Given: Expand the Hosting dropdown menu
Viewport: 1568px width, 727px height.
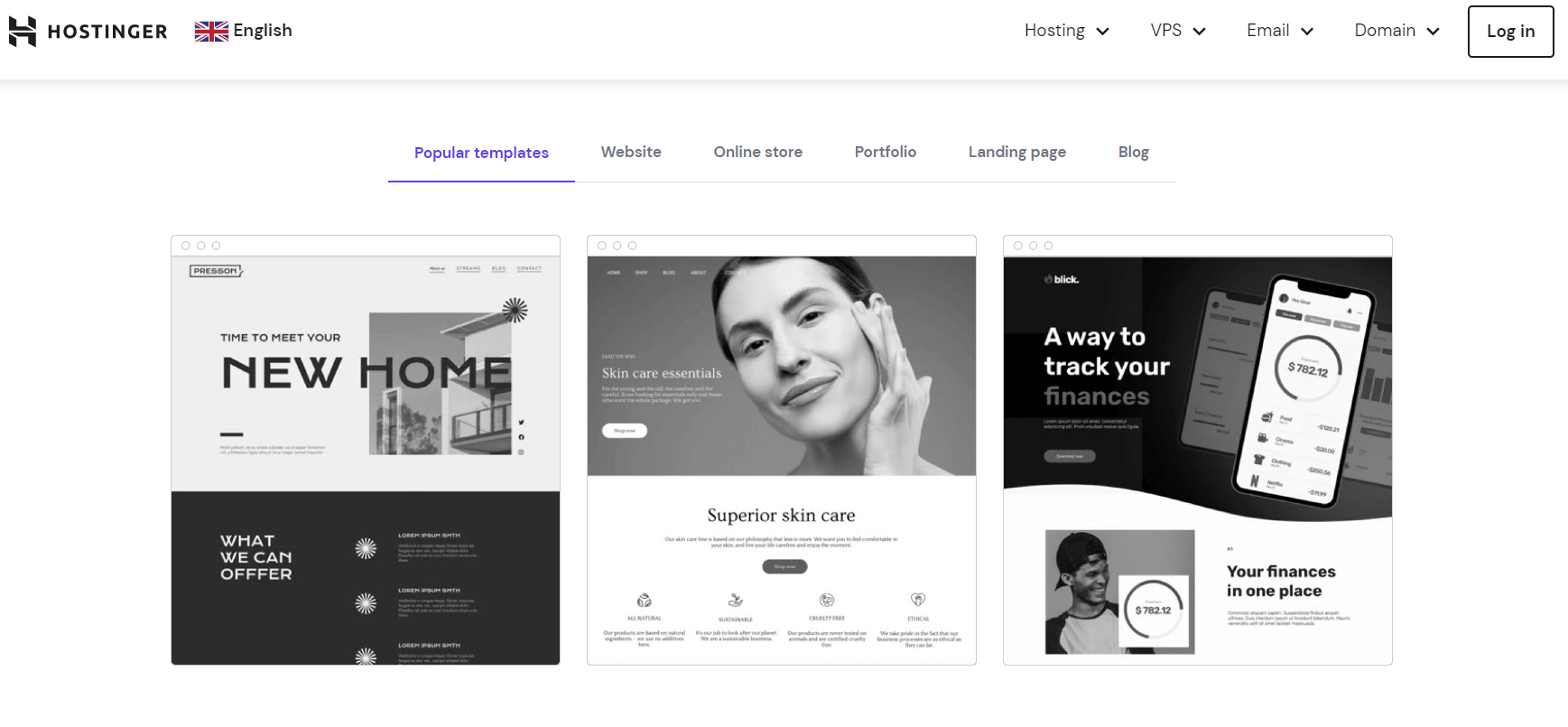Looking at the screenshot, I should pos(1066,31).
